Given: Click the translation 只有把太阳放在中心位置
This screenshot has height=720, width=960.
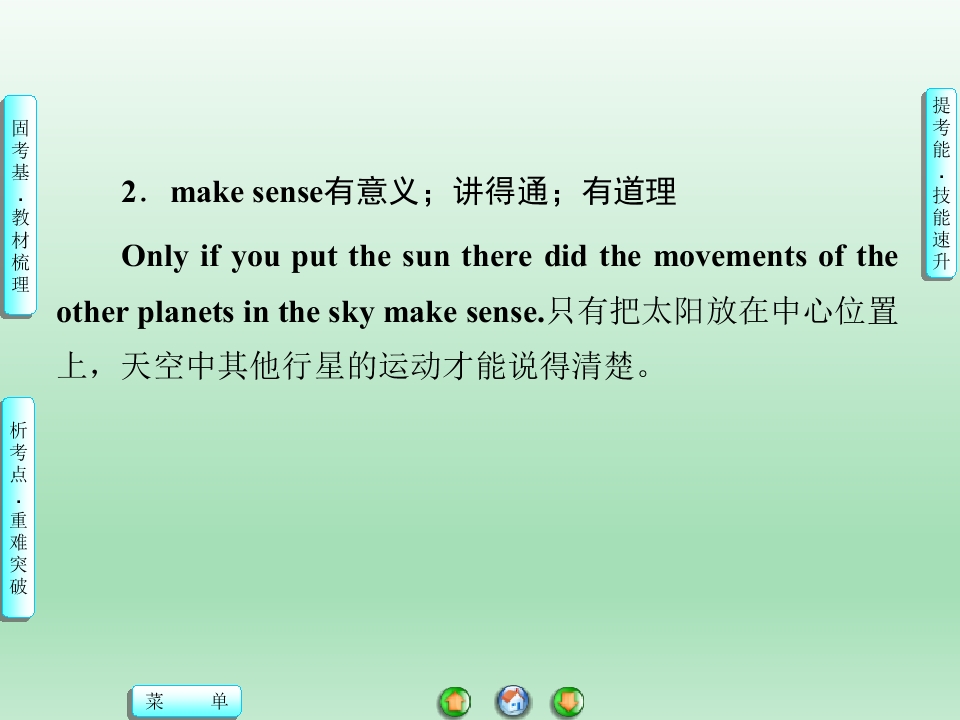Looking at the screenshot, I should tap(722, 311).
